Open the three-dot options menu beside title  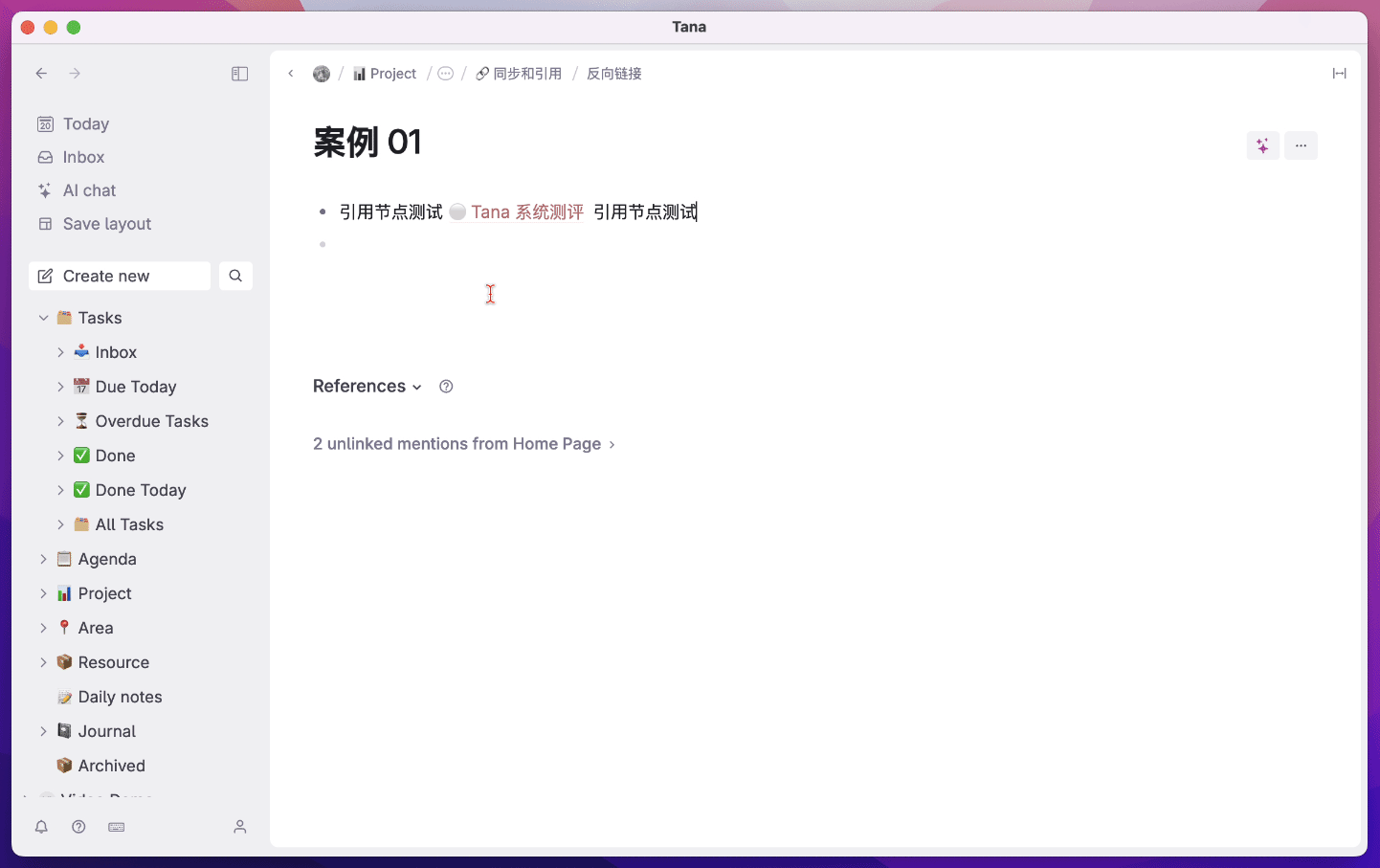click(1301, 145)
